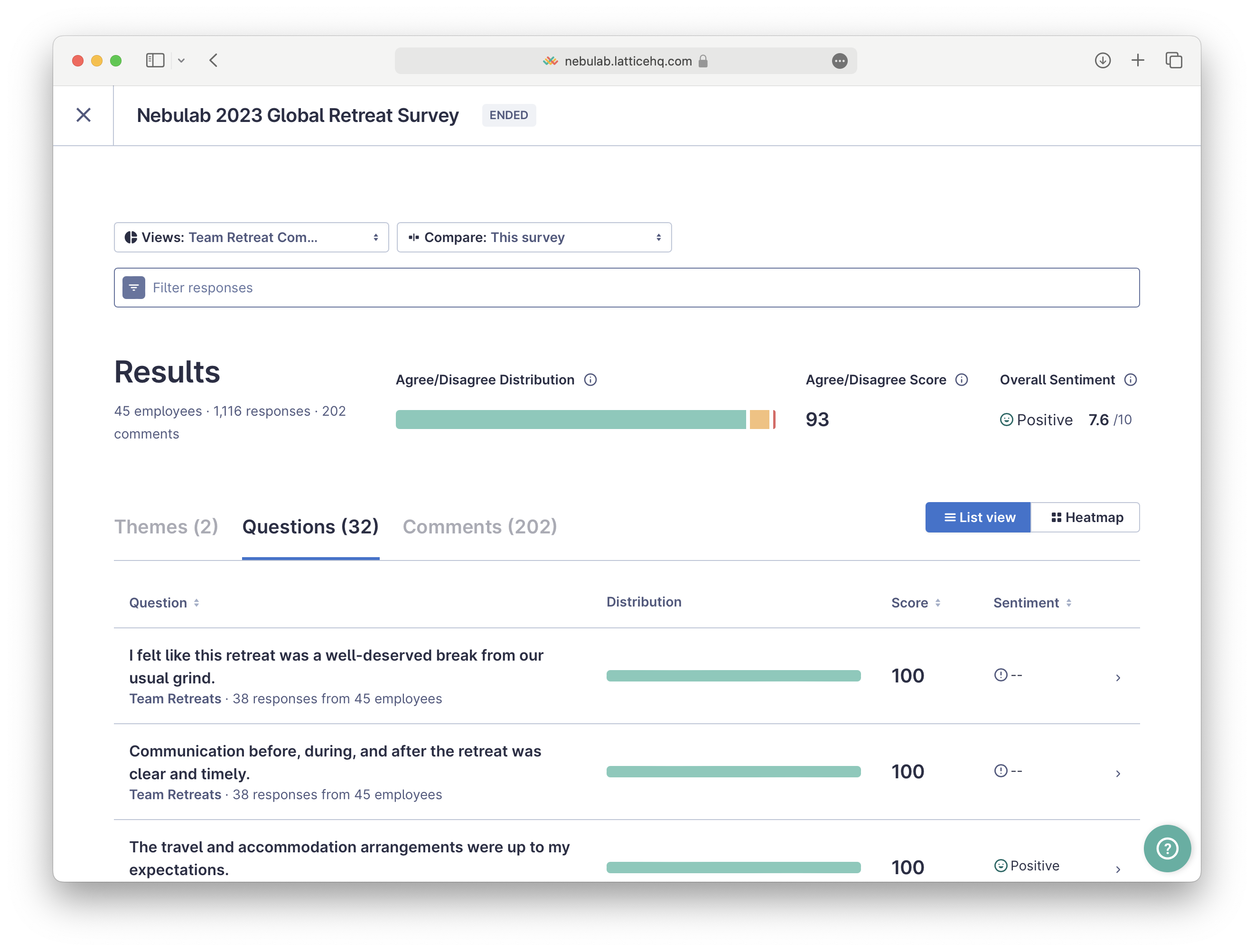Open the 'travel and accommodation arrangements' question
This screenshot has height=952, width=1254.
click(x=349, y=858)
